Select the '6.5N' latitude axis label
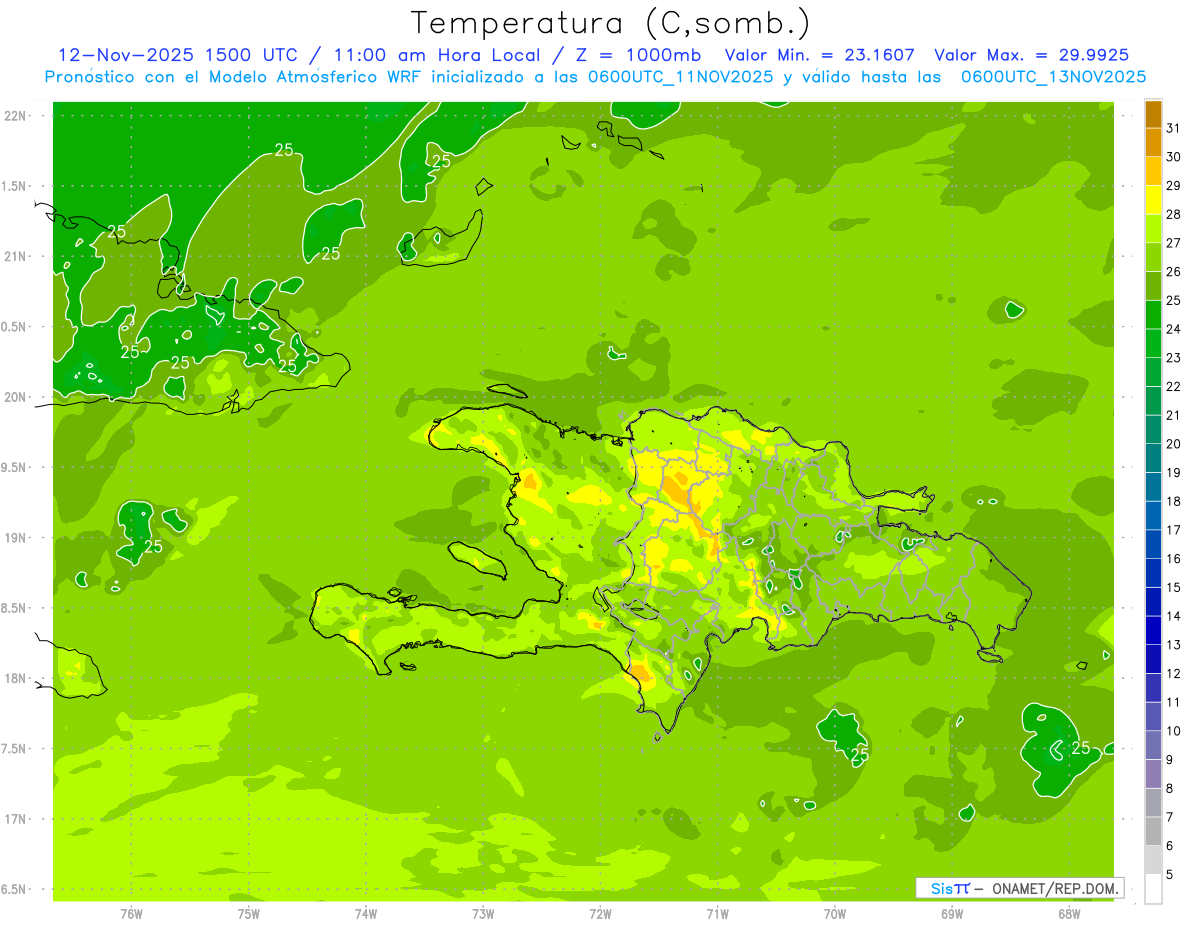Image resolution: width=1200 pixels, height=927 pixels. [x=14, y=889]
